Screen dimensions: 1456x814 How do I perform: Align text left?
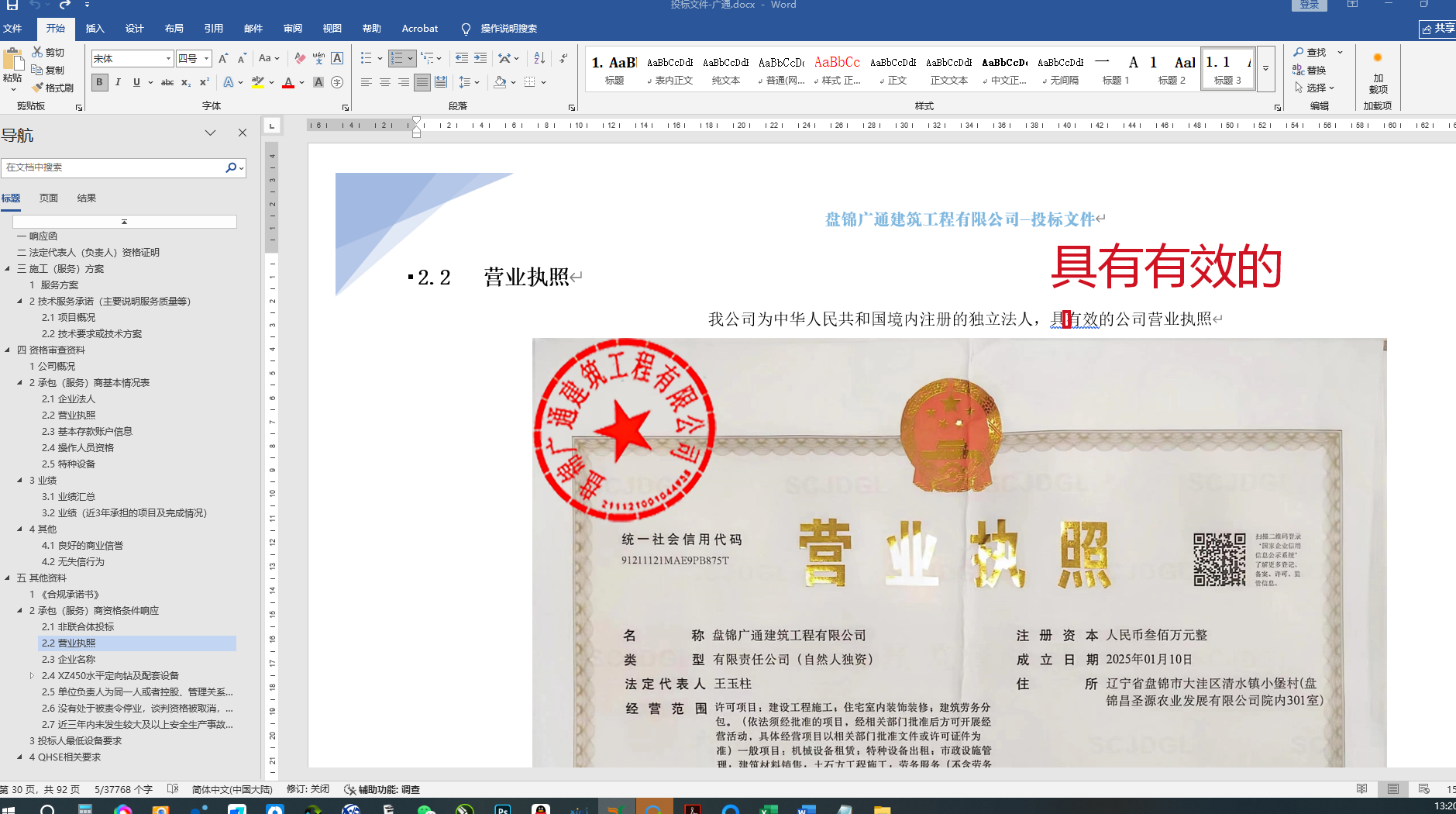(367, 82)
